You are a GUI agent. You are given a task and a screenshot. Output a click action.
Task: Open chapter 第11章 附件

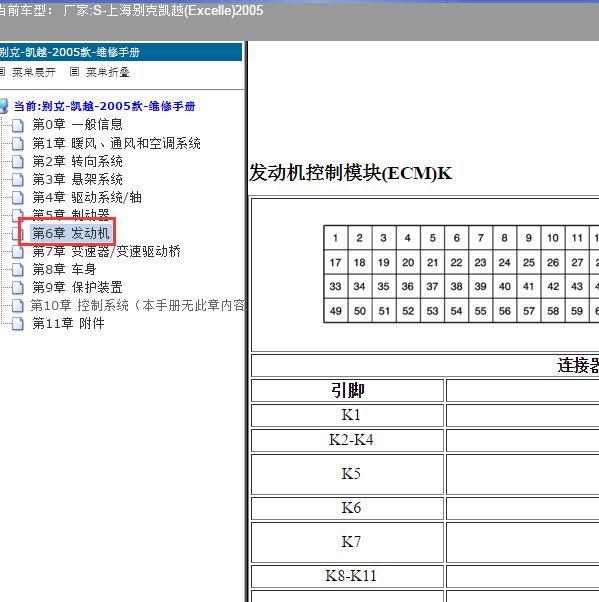[x=68, y=324]
